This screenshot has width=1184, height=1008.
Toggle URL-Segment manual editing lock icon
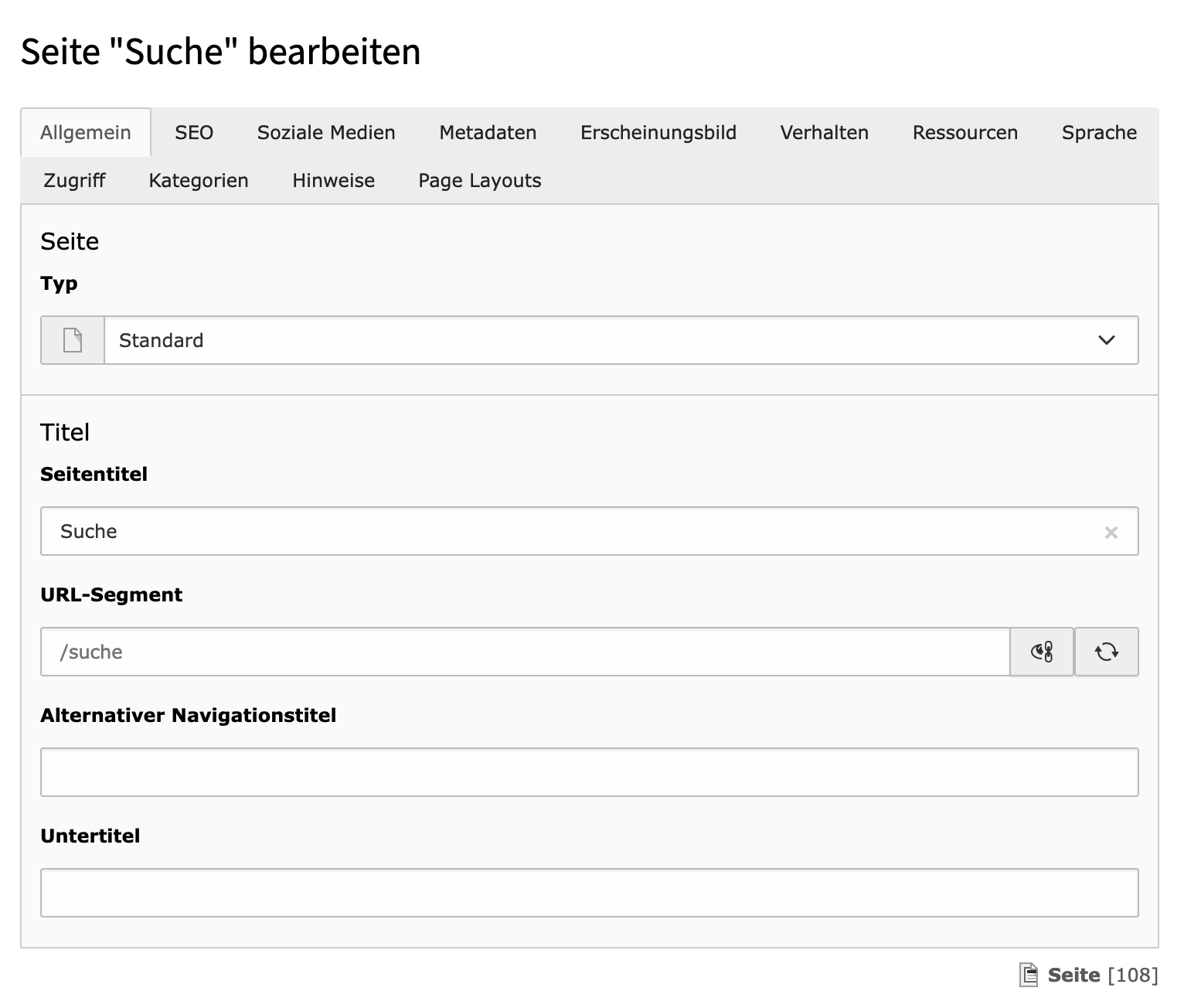pos(1042,652)
